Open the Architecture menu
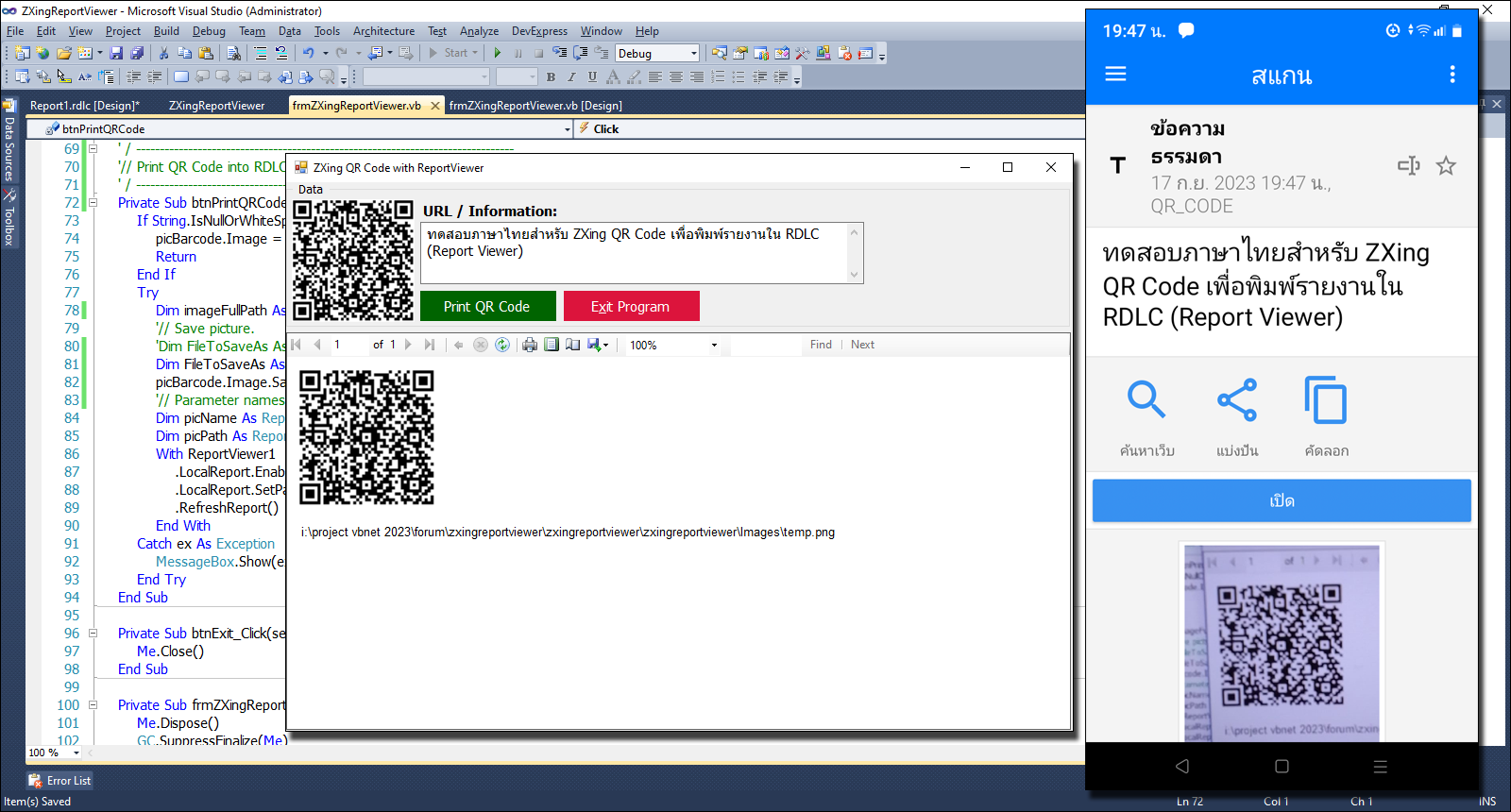 coord(383,31)
